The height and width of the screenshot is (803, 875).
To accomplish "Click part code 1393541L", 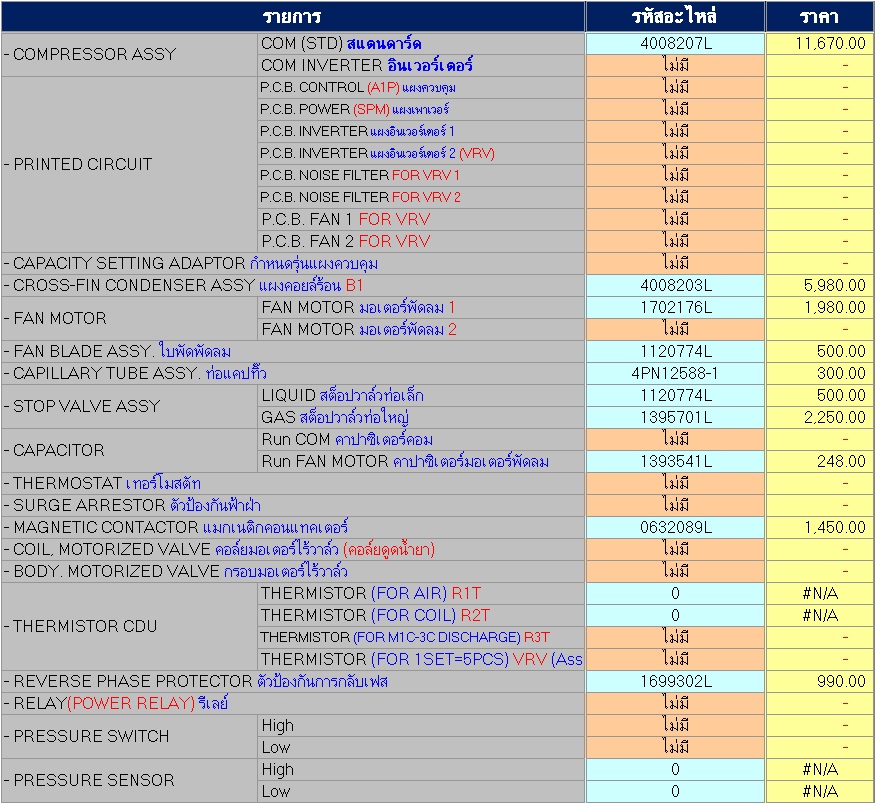I will 675,461.
